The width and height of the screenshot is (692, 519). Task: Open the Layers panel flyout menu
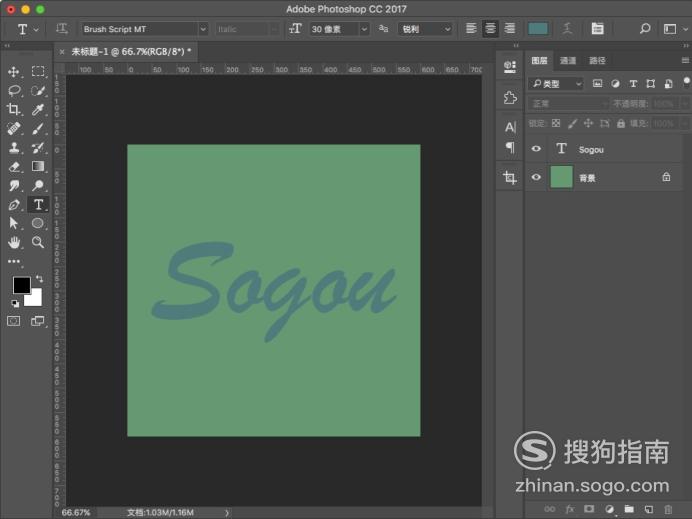point(685,60)
